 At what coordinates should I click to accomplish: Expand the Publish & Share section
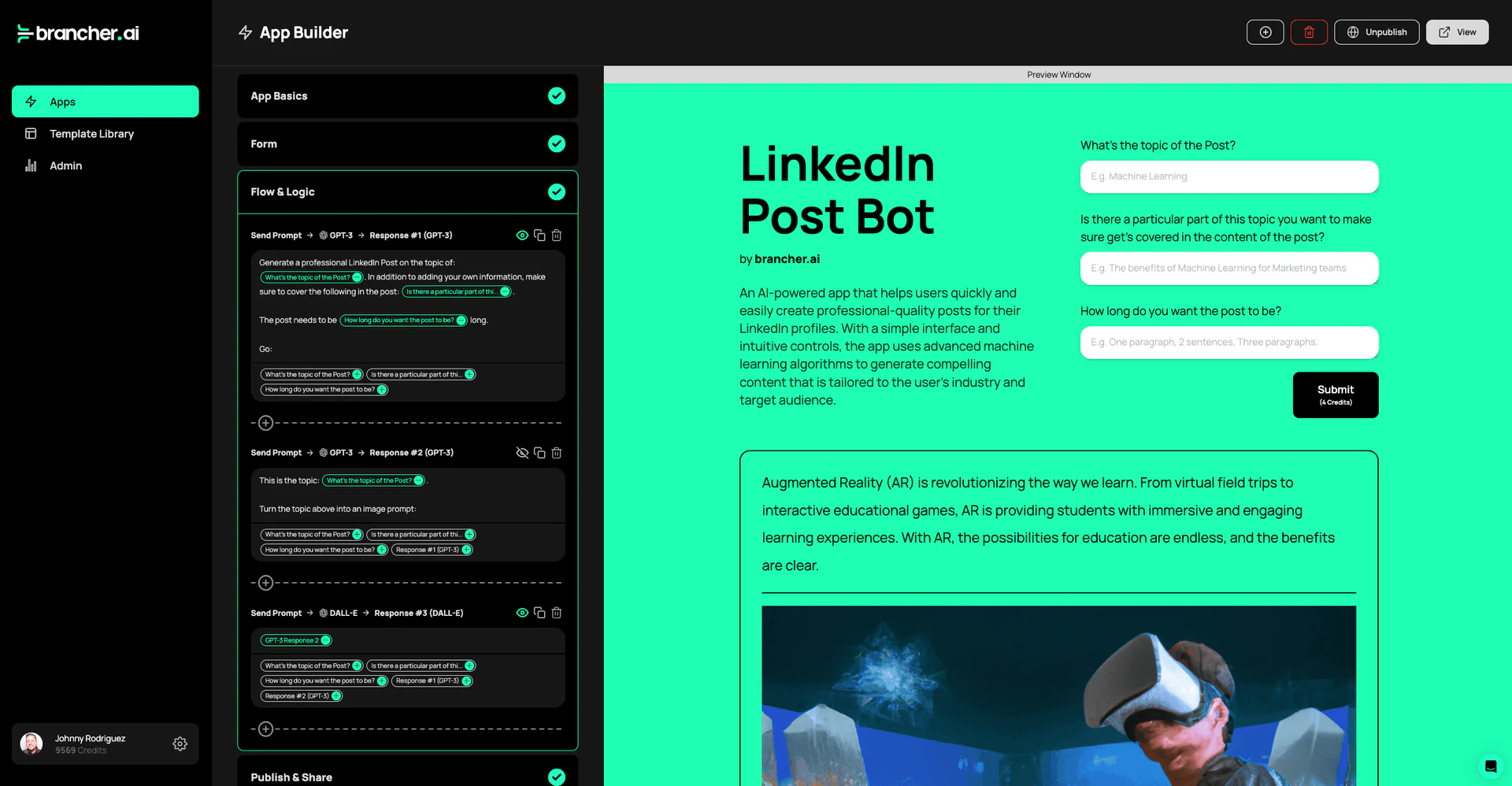tap(407, 777)
